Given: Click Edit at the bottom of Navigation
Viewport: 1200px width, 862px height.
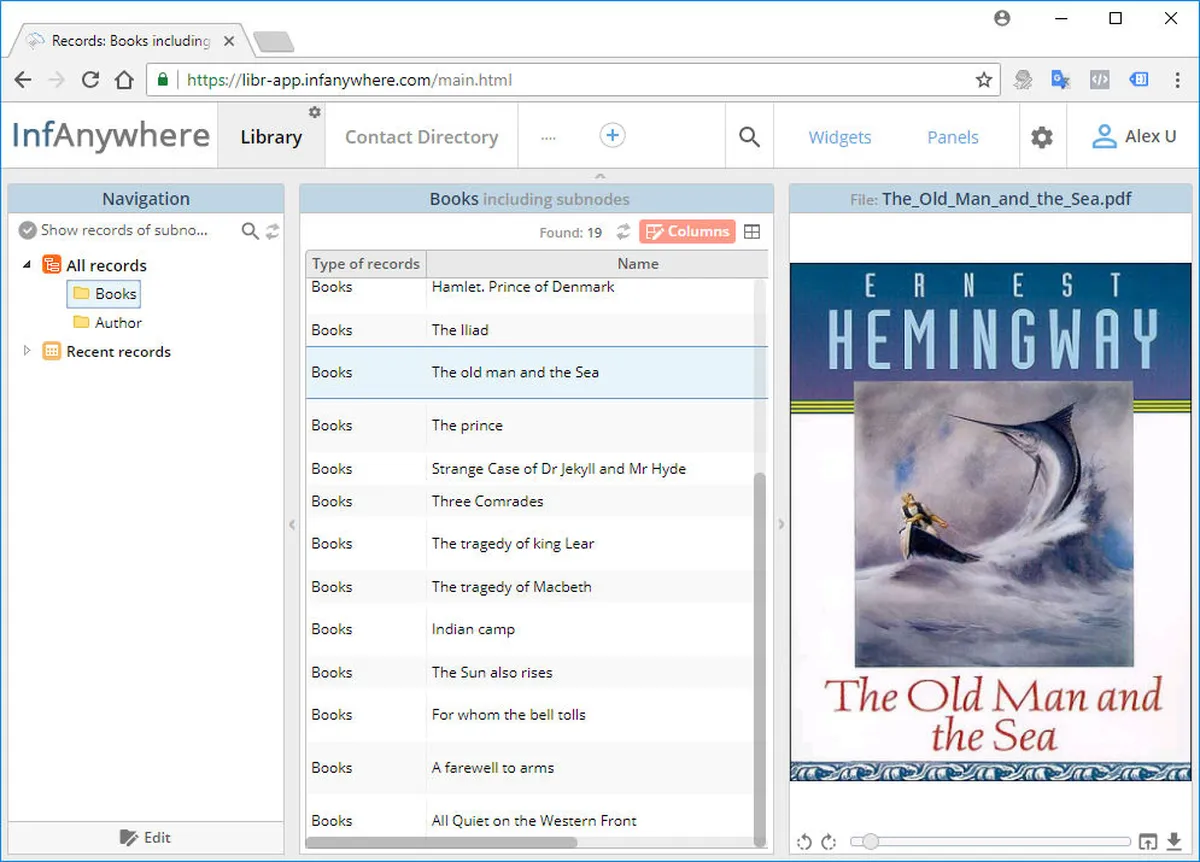Looking at the screenshot, I should pyautogui.click(x=145, y=837).
